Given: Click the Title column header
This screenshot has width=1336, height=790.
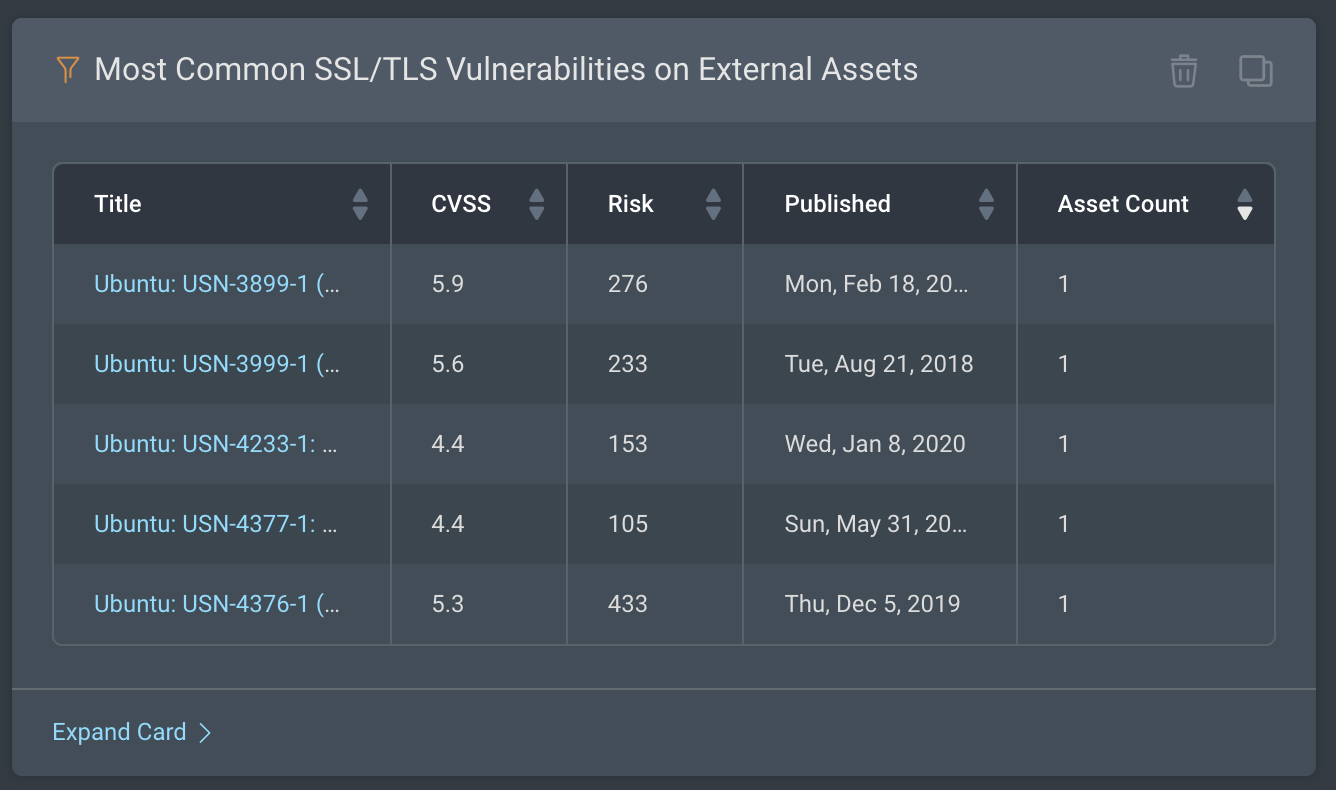Looking at the screenshot, I should point(118,204).
